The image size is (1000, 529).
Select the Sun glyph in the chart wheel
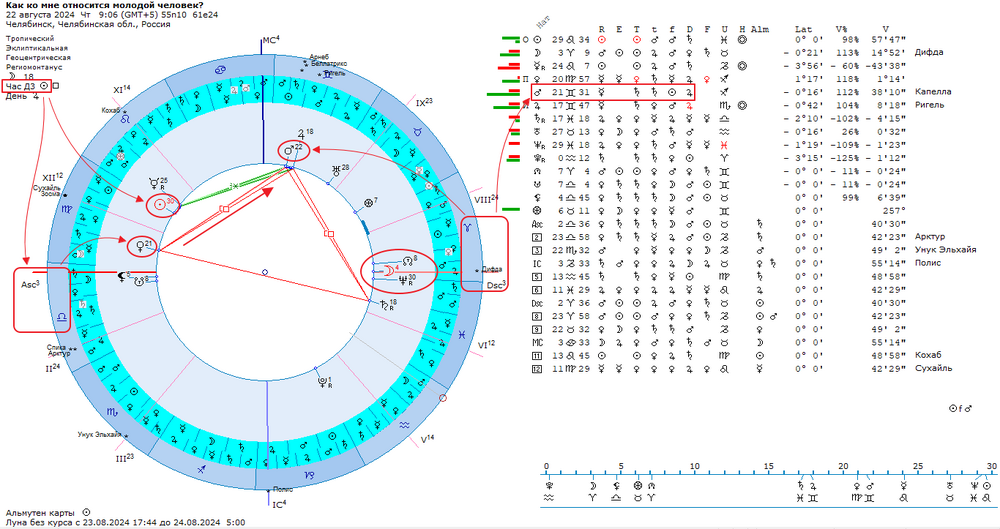(x=159, y=205)
